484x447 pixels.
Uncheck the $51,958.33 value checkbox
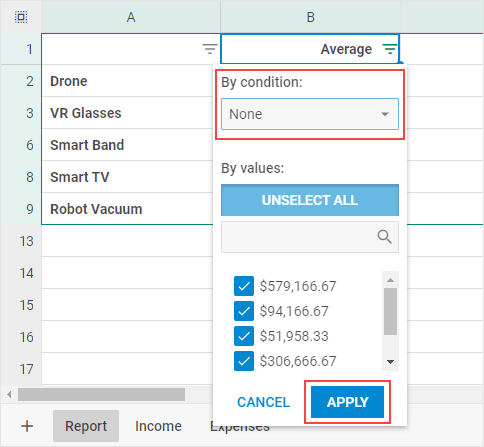(244, 336)
